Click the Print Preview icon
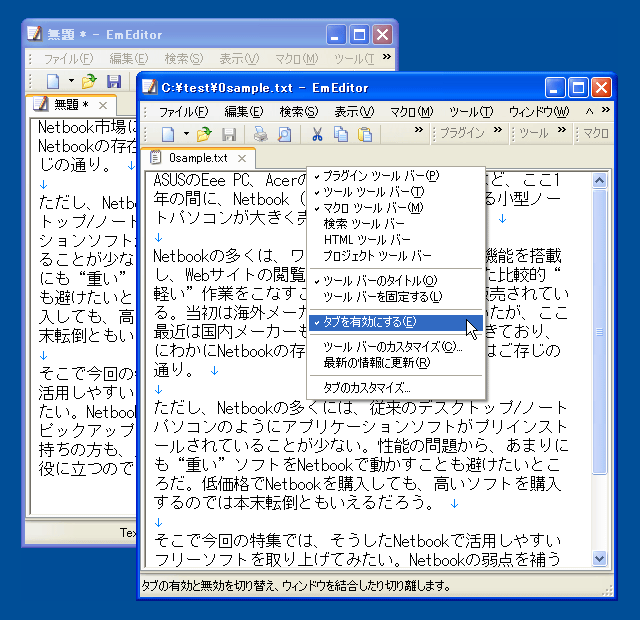The height and width of the screenshot is (620, 640). click(x=285, y=134)
